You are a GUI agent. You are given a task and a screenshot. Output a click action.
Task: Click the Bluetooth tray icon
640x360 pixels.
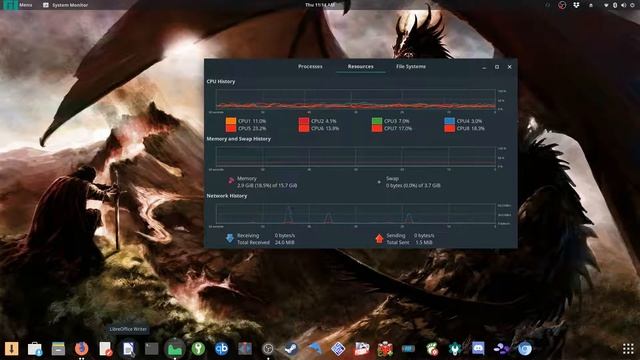615,5
